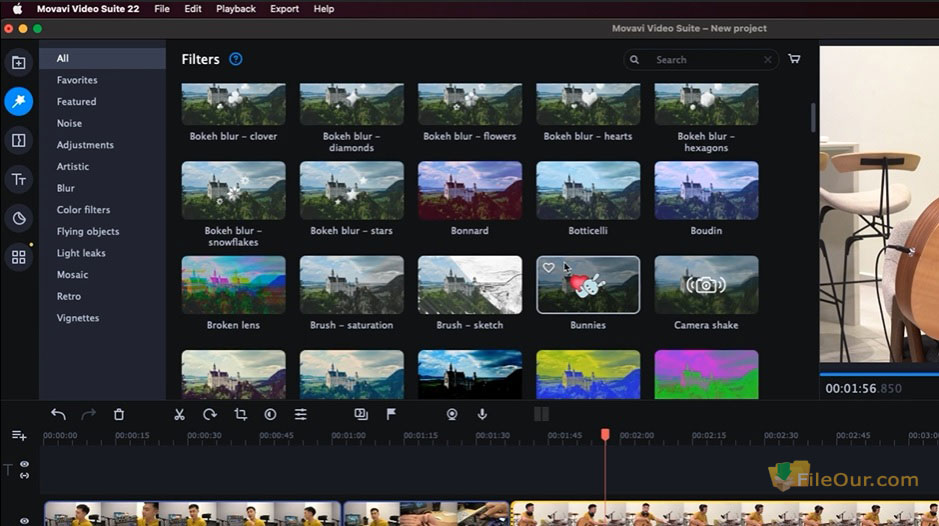Toggle visibility eye of the video track
Image resolution: width=939 pixels, height=526 pixels.
click(x=25, y=521)
